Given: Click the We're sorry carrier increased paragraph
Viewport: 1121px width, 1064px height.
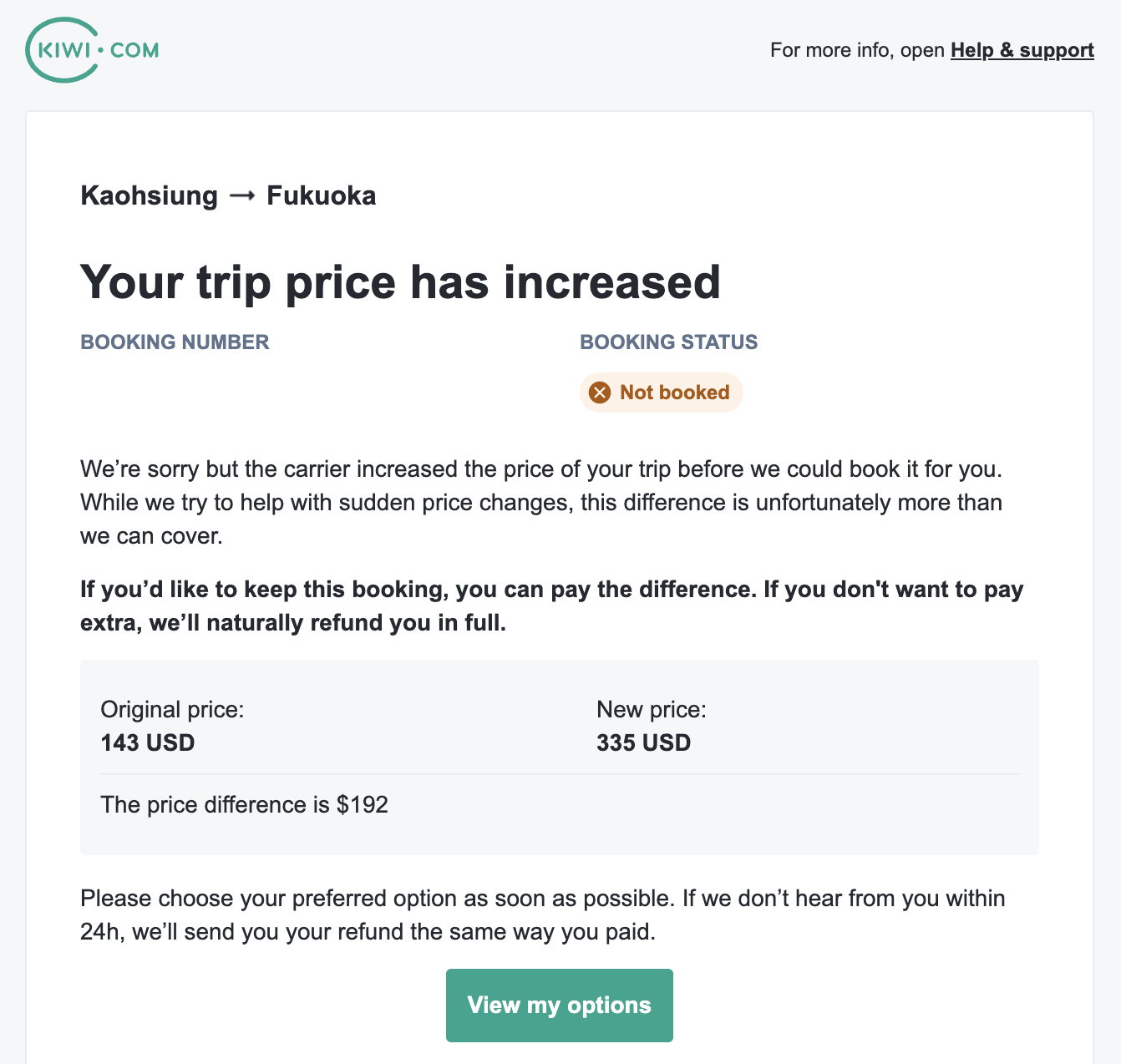Looking at the screenshot, I should (541, 503).
